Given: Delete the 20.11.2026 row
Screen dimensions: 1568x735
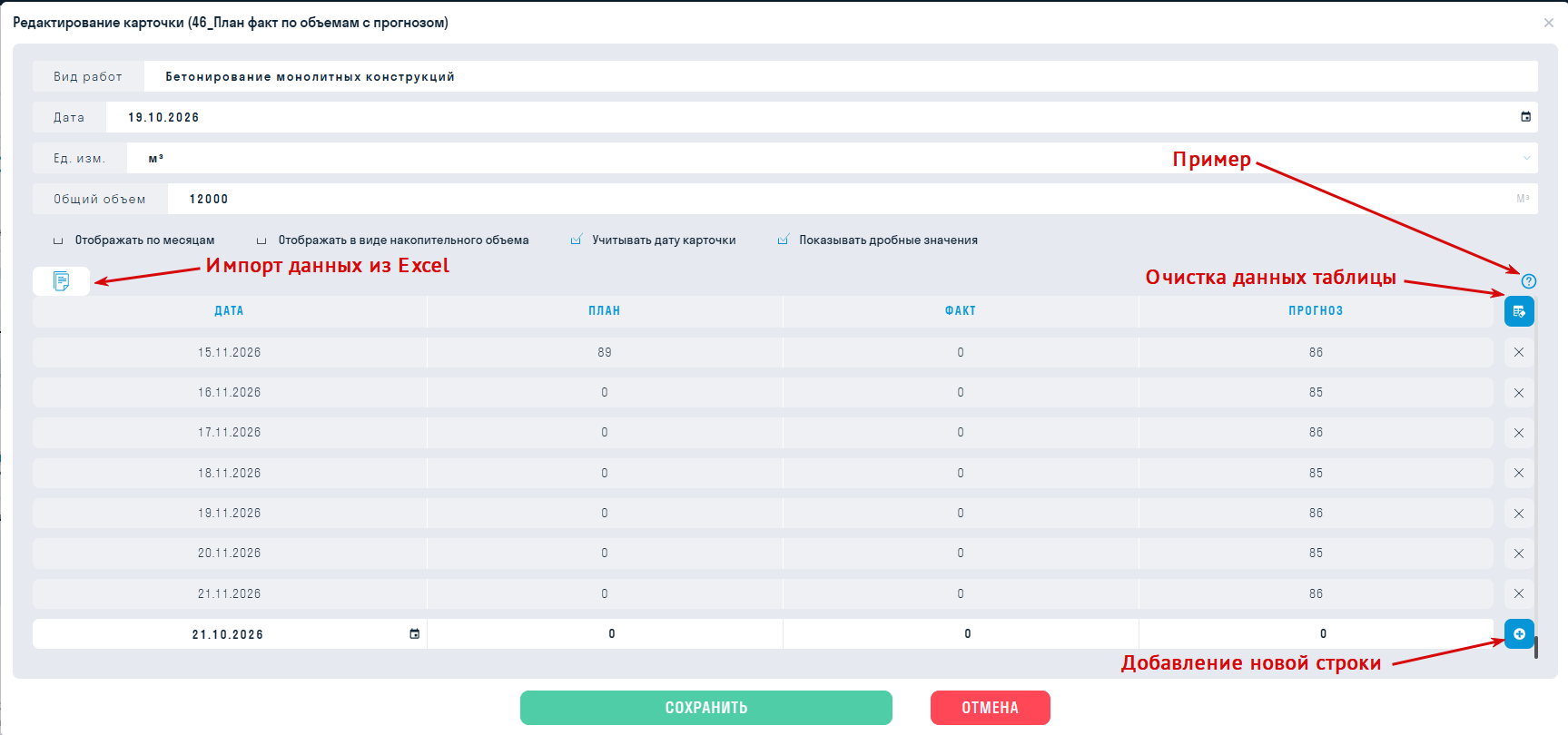Looking at the screenshot, I should coord(1519,554).
